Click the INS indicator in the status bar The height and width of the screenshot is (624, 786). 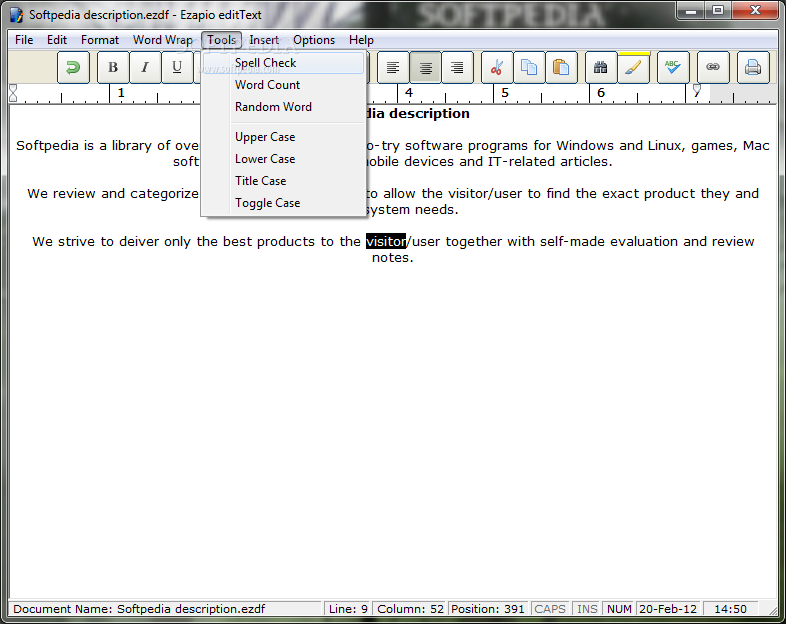coord(586,609)
